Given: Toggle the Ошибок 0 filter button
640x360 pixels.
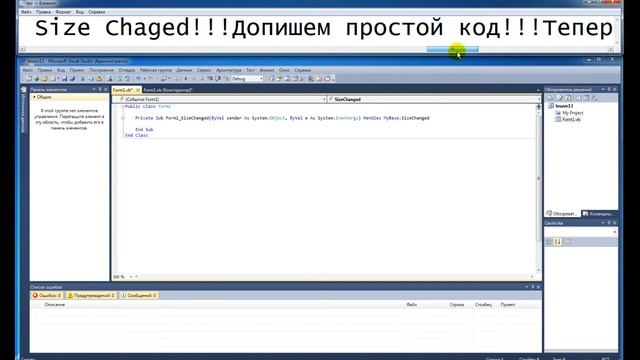Looking at the screenshot, I should point(47,295).
